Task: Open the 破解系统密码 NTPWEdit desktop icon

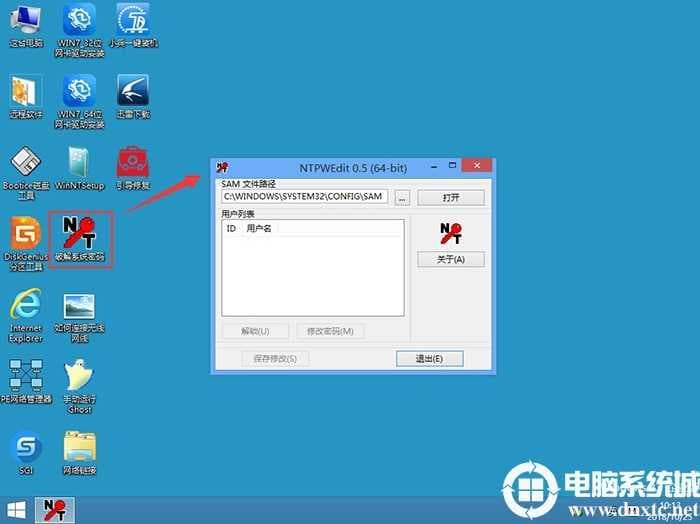Action: pos(78,234)
